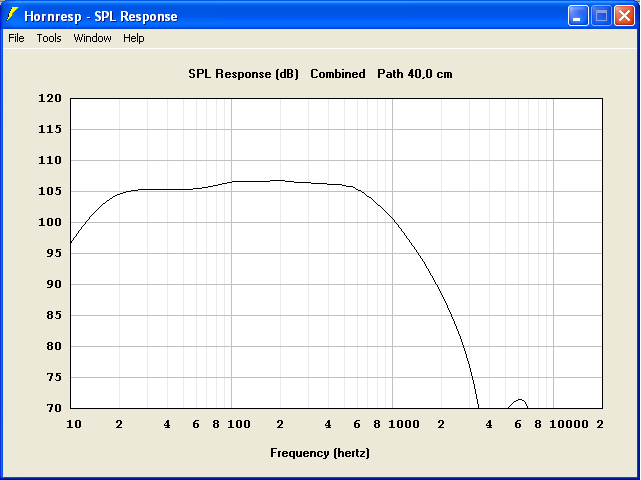Screen dimensions: 641x480
Task: Click the 85 dB y-axis label
Action: (x=53, y=315)
